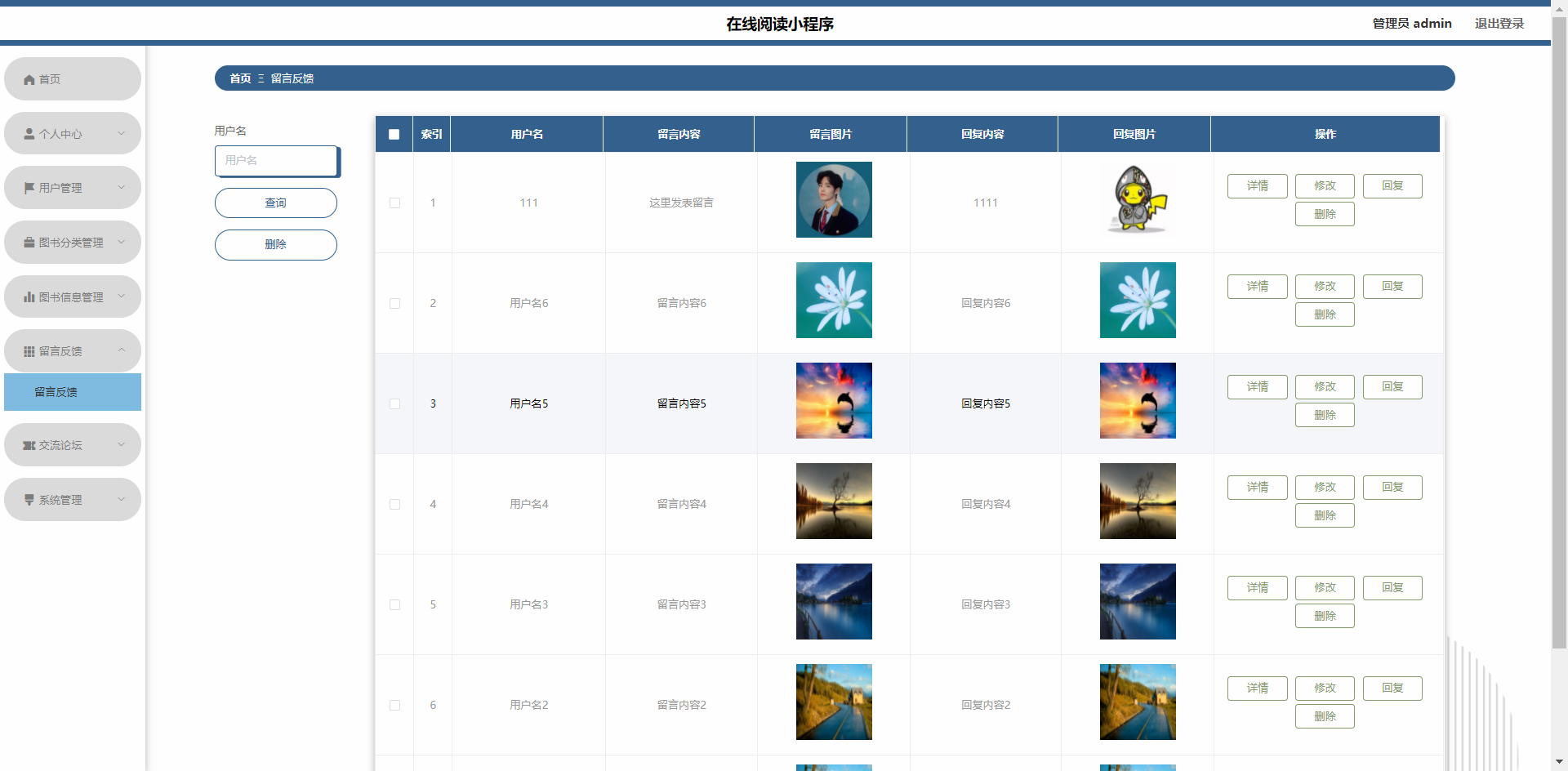
Task: Open 详情 for row 用户名2
Action: [1258, 689]
